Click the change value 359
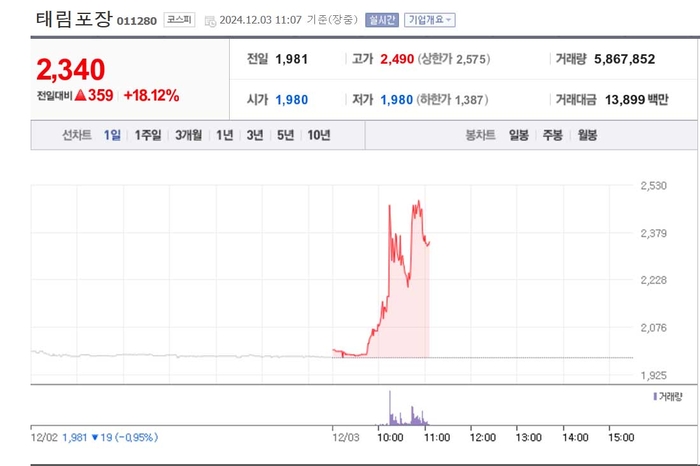Viewport: 700px width, 466px height. pyautogui.click(x=100, y=95)
